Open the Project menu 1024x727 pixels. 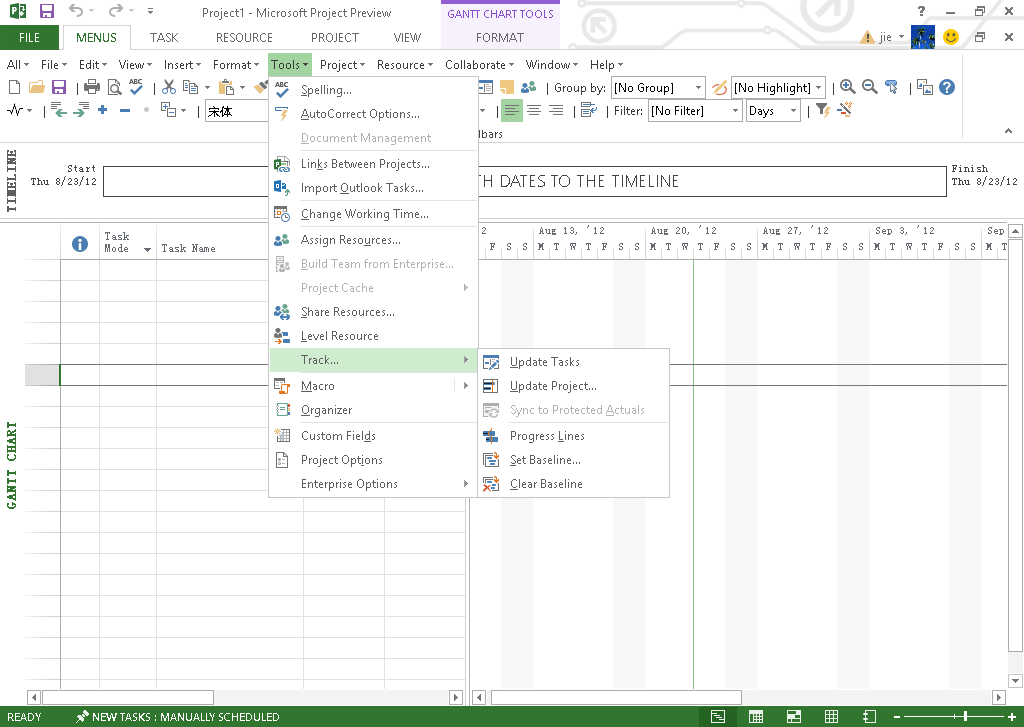[x=342, y=65]
